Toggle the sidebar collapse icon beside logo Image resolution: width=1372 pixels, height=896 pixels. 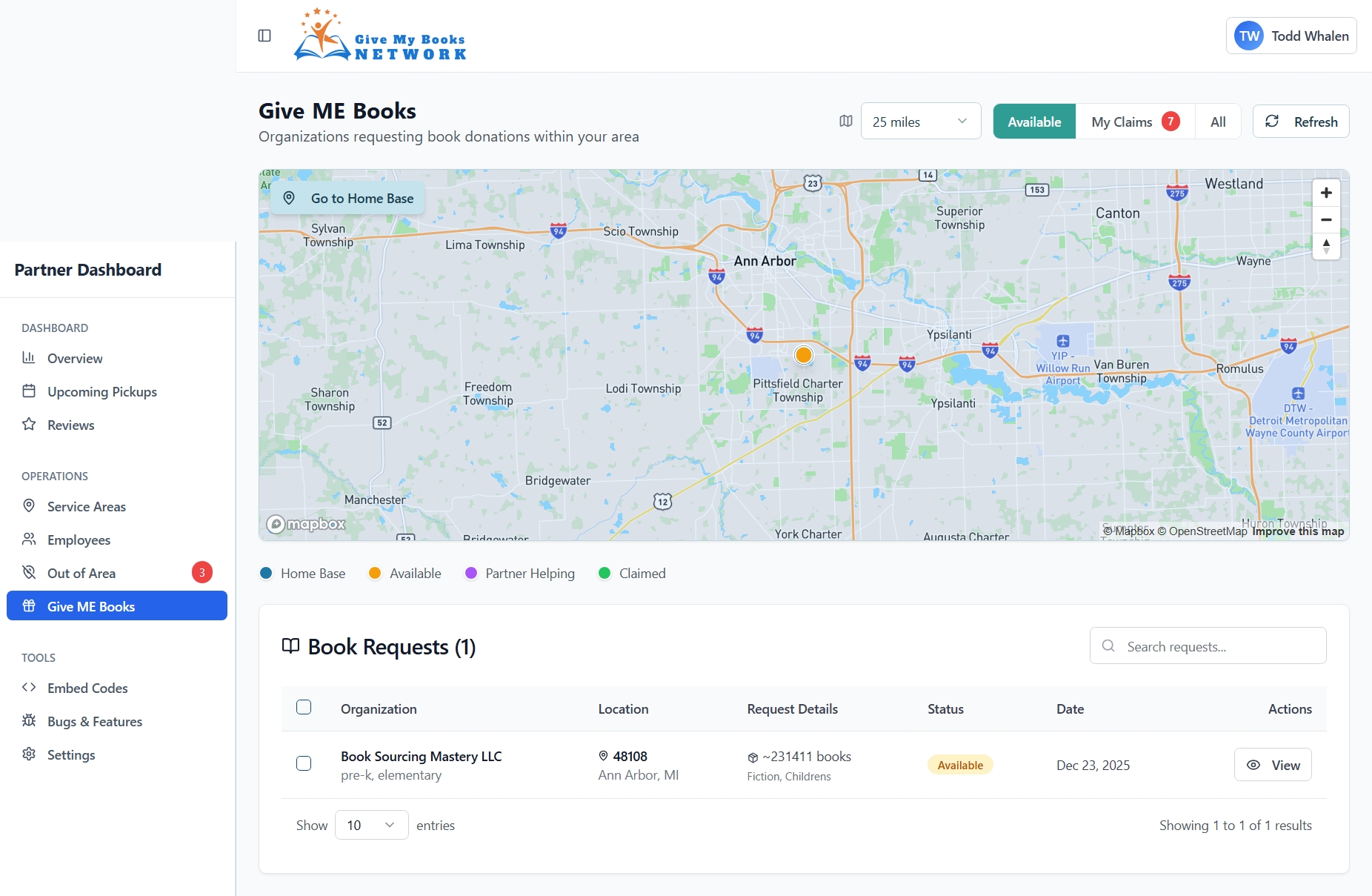click(x=264, y=35)
